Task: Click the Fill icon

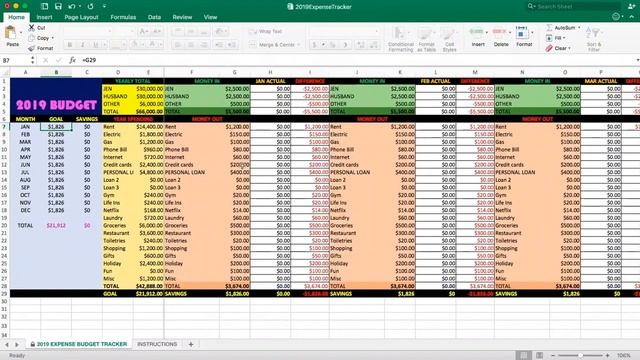Action: tap(549, 38)
